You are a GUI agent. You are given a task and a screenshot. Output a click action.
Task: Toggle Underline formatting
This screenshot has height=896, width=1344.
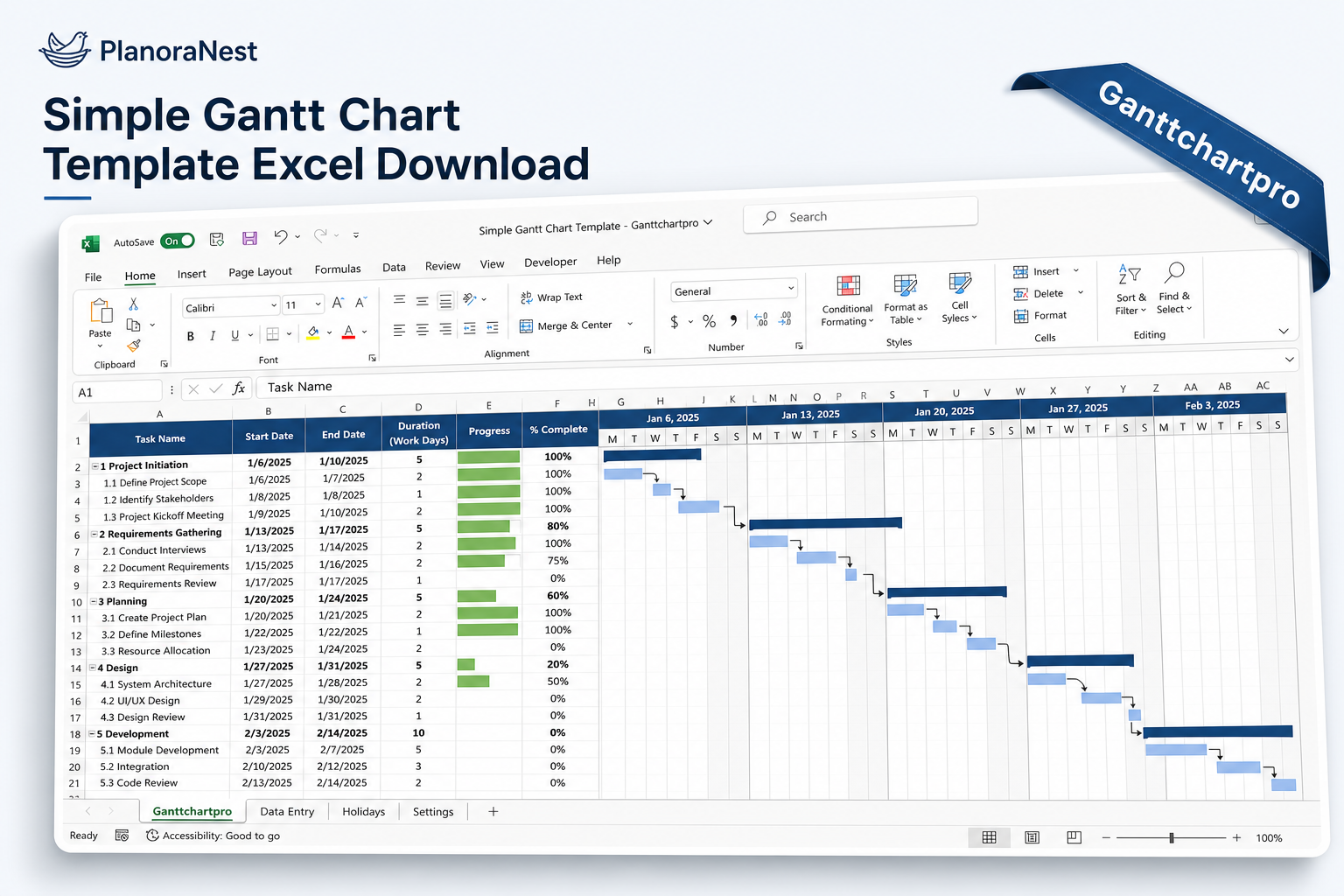[234, 335]
